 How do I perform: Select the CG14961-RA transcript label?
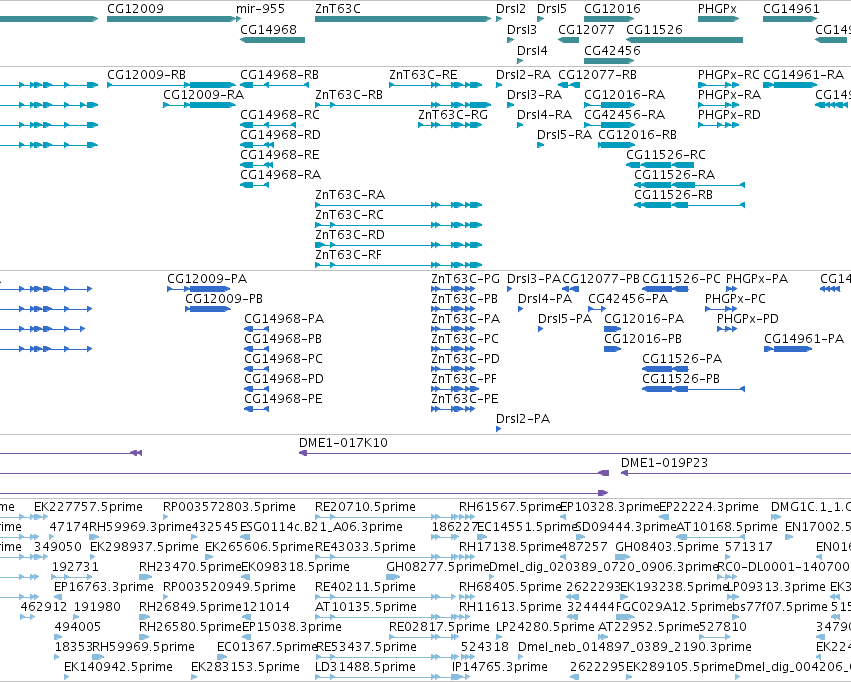pyautogui.click(x=804, y=75)
